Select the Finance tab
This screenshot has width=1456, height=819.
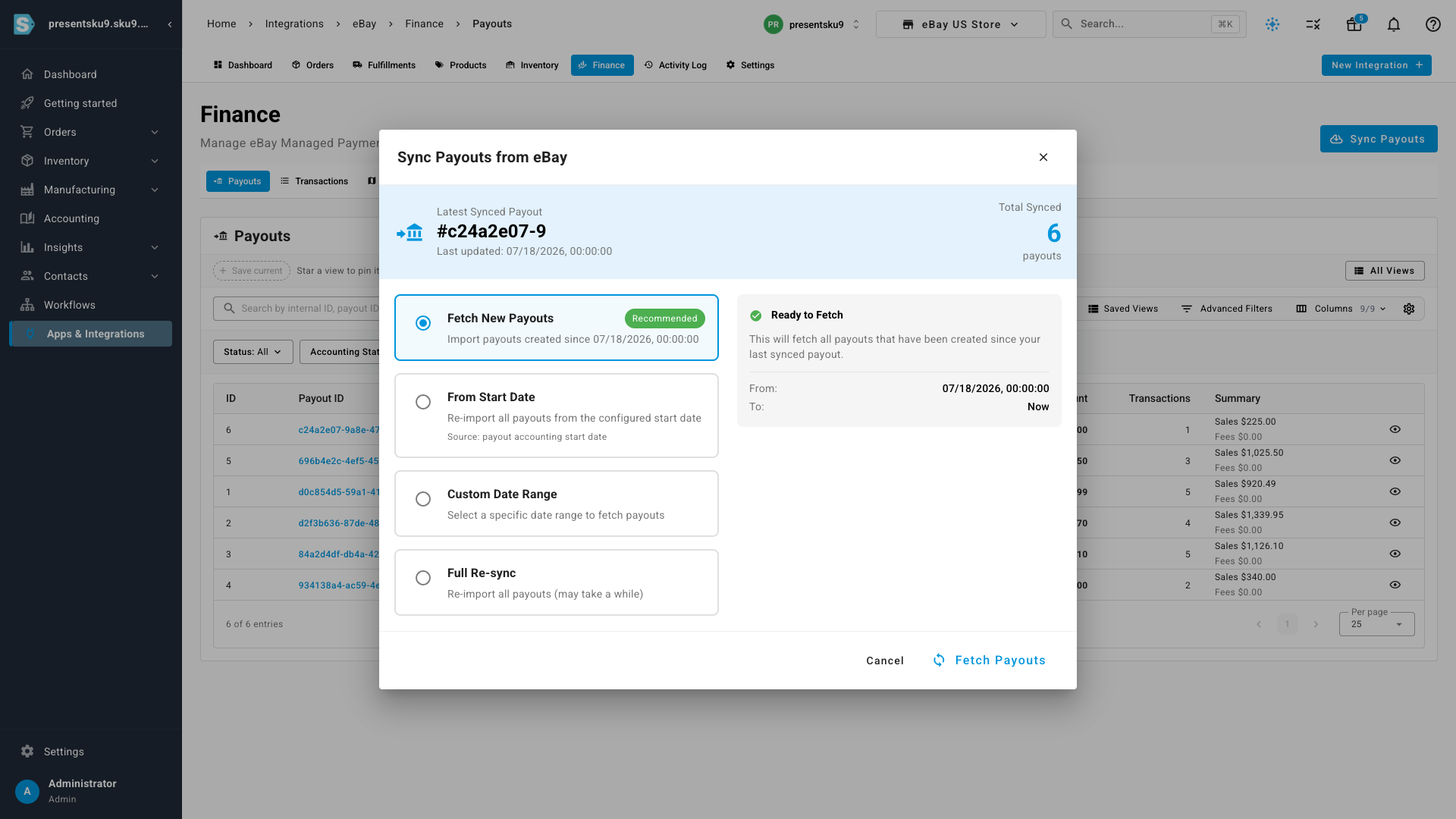click(x=602, y=65)
